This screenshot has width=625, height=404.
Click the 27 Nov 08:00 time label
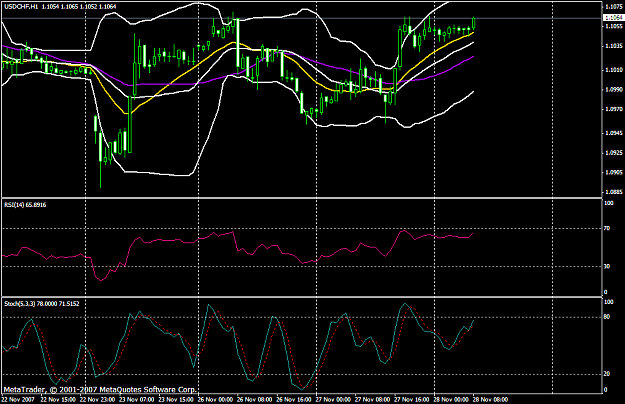[x=372, y=399]
